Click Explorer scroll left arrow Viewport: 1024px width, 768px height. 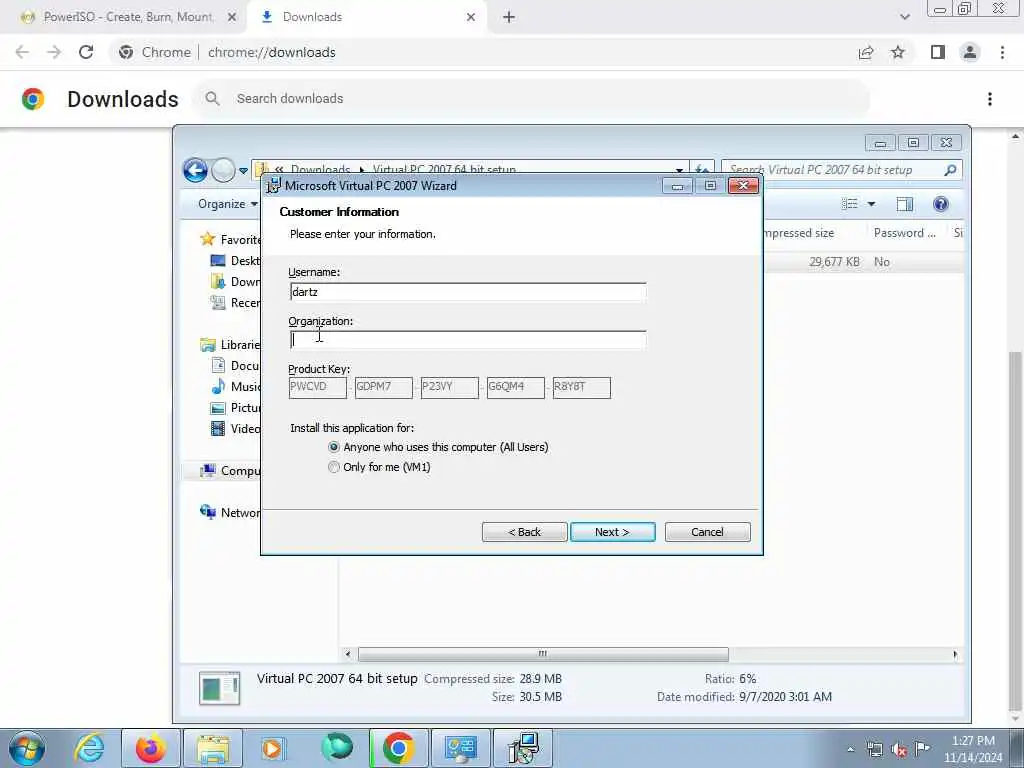coord(347,654)
